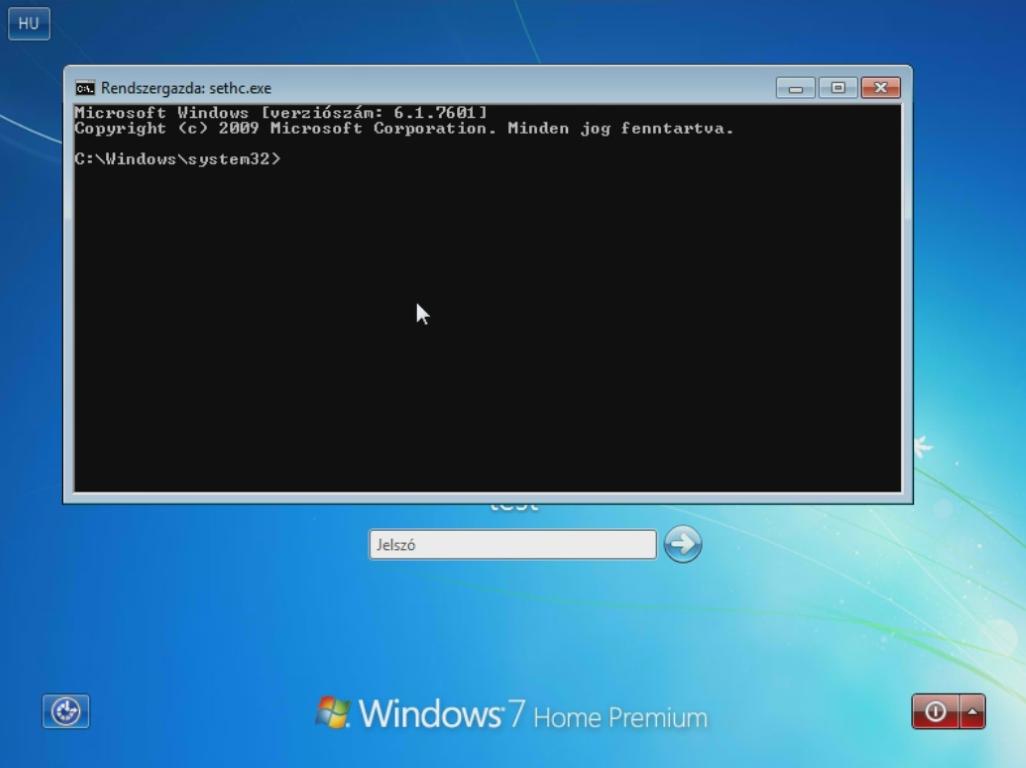This screenshot has height=768, width=1026.
Task: Minimize the command prompt window
Action: pos(795,88)
